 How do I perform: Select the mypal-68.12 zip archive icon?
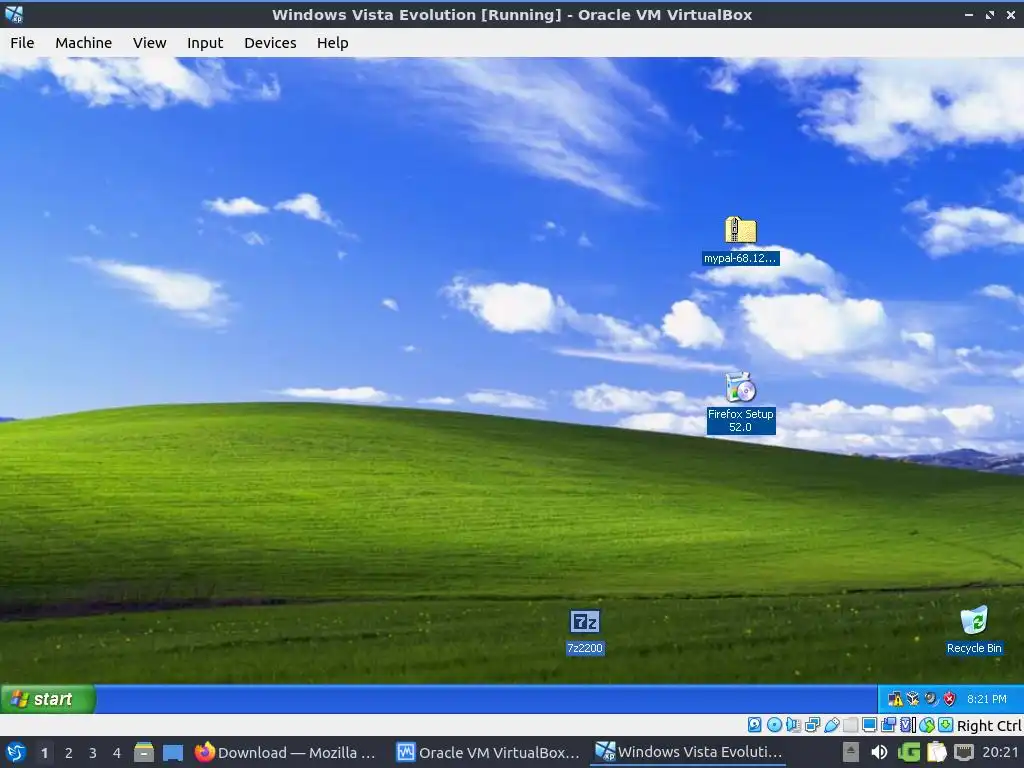coord(741,240)
